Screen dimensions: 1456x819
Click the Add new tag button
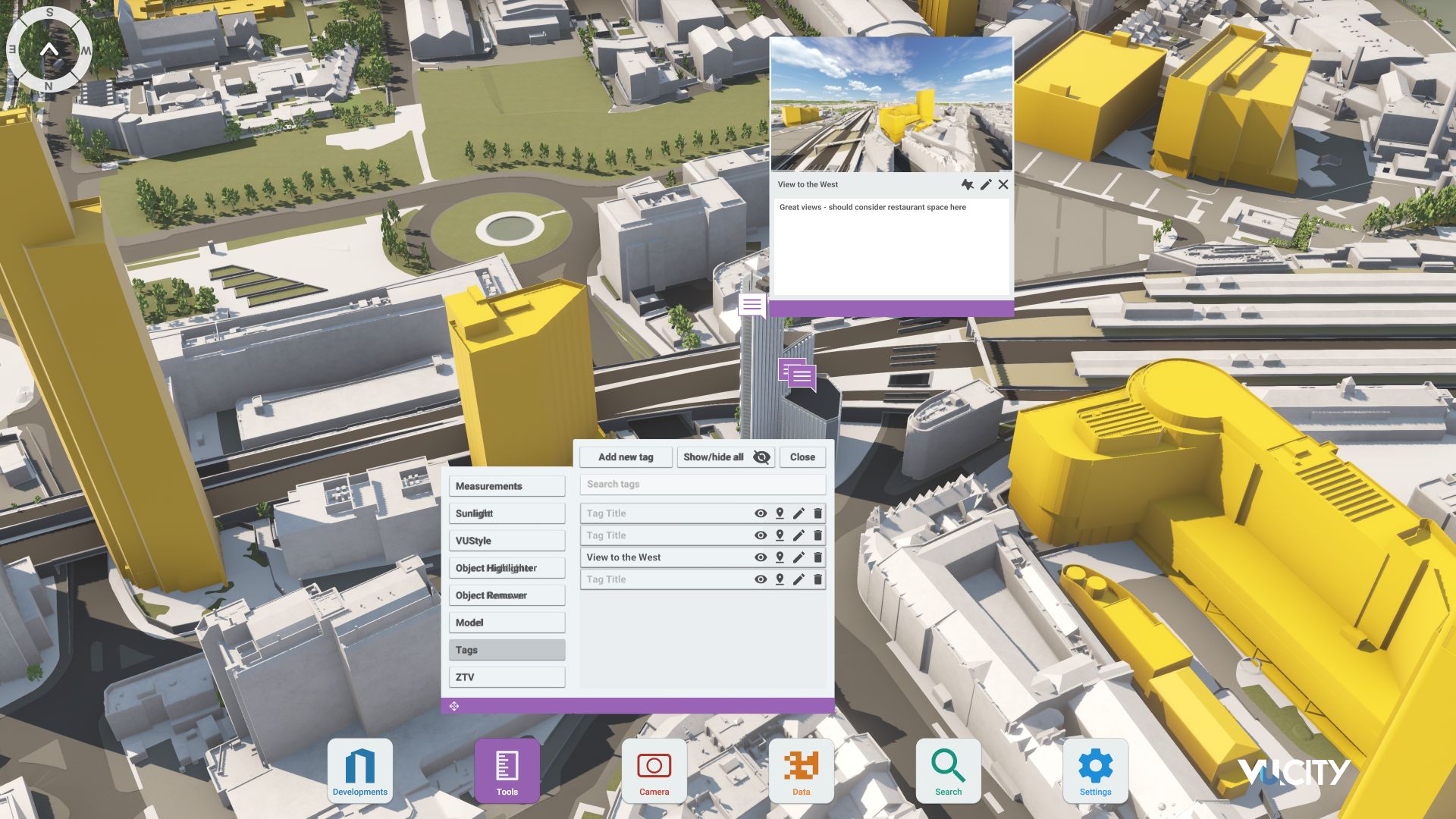[x=626, y=457]
